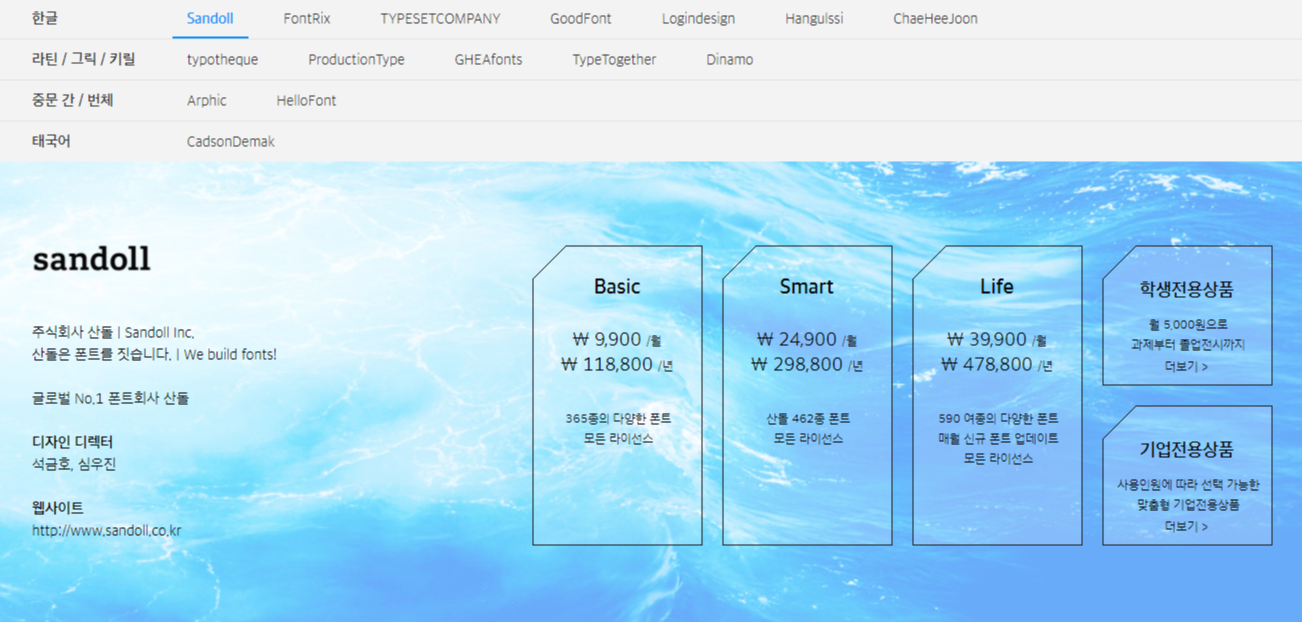Click the 590 여종의 다양한 폰트 description
This screenshot has height=622, width=1302.
click(x=998, y=419)
